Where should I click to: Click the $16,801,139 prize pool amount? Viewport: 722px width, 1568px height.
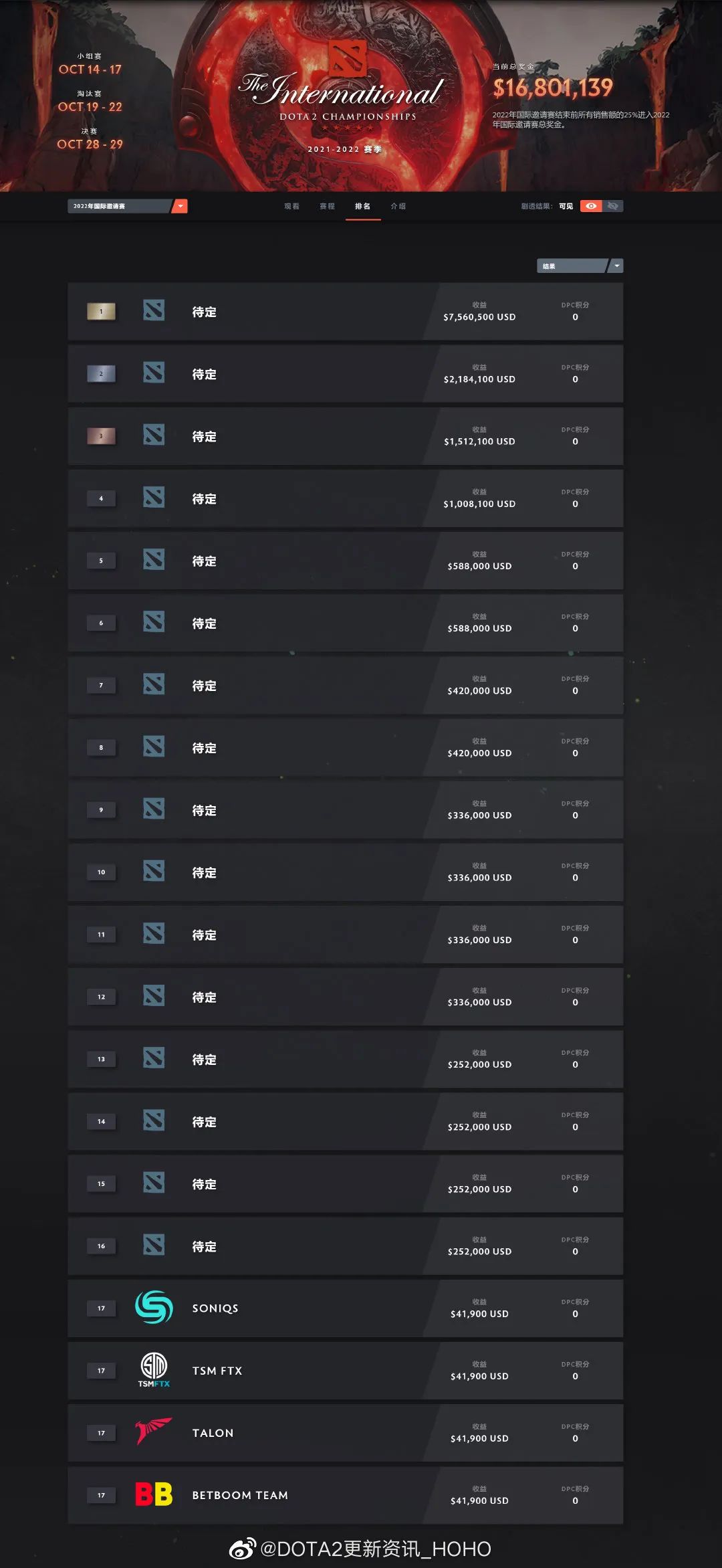click(x=552, y=88)
